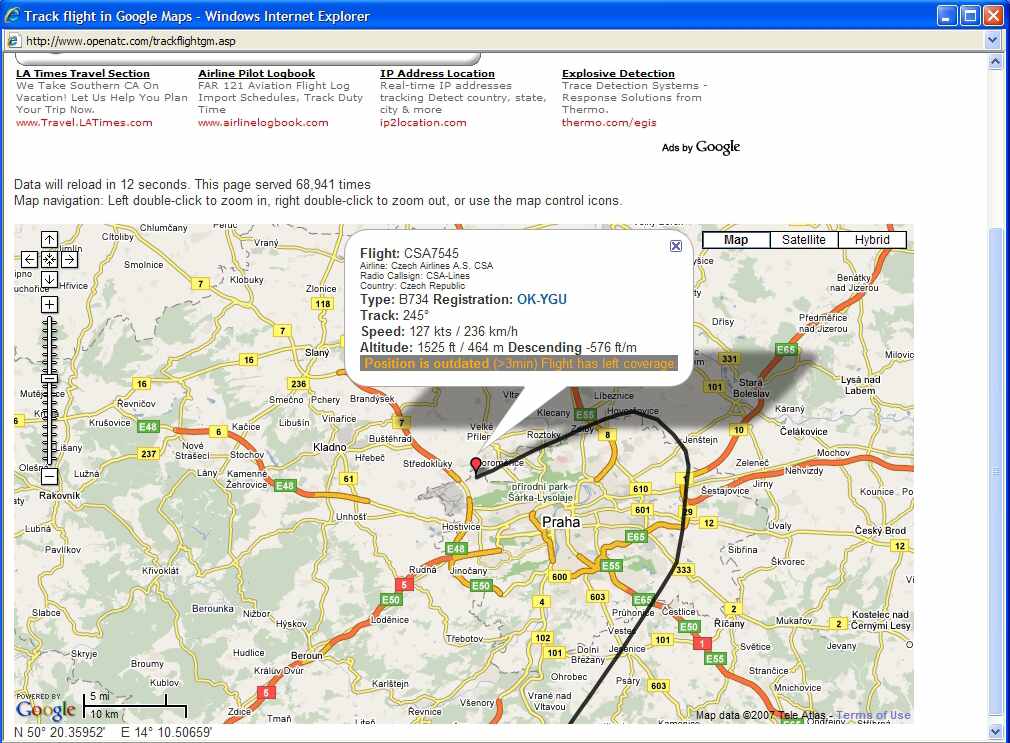1010x743 pixels.
Task: Open aircraft registration OK-YGU link
Action: point(542,300)
